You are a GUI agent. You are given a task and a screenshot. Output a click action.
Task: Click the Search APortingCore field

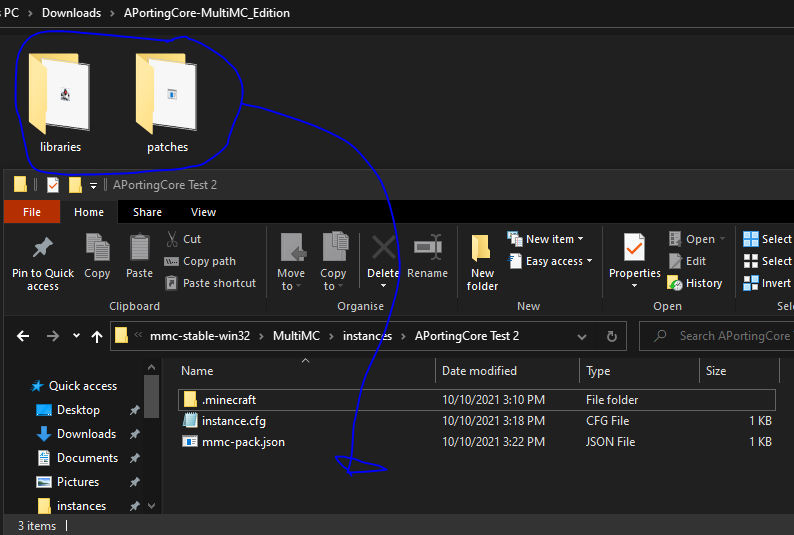pos(717,336)
